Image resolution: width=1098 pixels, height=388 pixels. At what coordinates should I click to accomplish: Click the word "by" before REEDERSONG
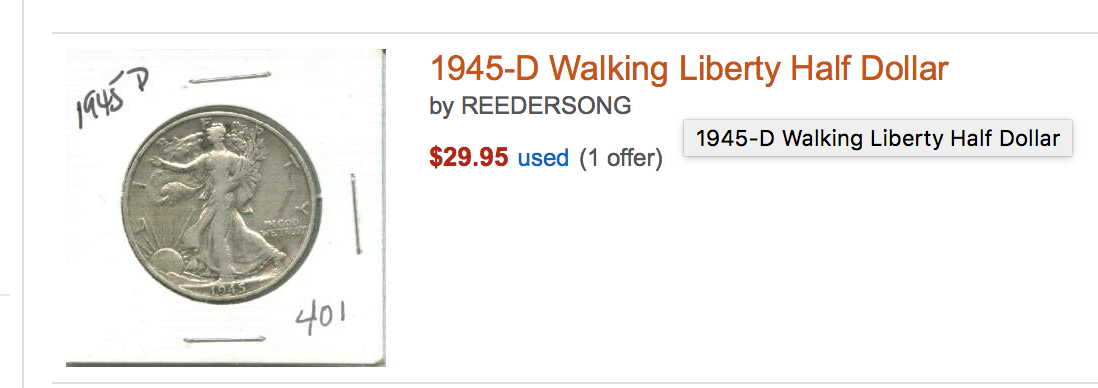click(441, 107)
